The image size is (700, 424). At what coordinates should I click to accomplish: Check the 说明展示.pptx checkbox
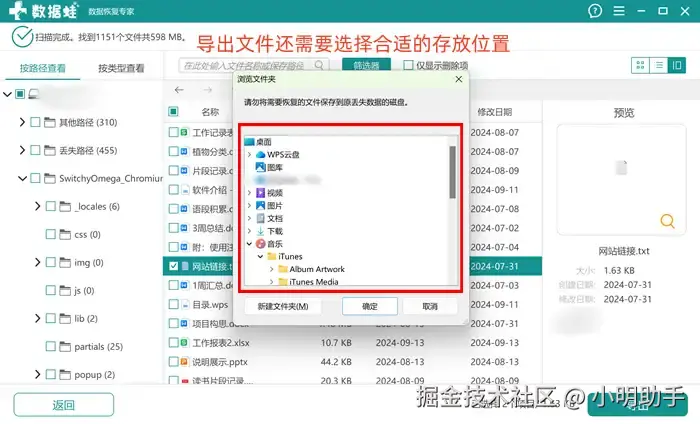tap(173, 362)
